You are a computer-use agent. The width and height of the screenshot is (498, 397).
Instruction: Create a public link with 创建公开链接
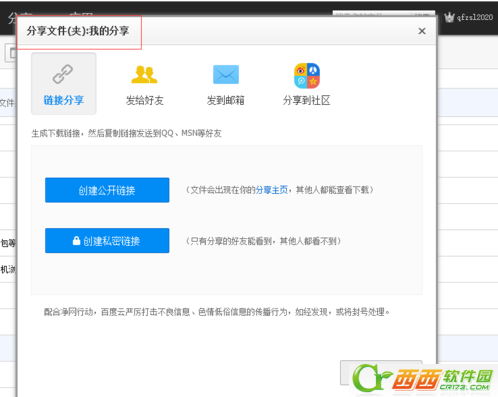click(x=107, y=190)
